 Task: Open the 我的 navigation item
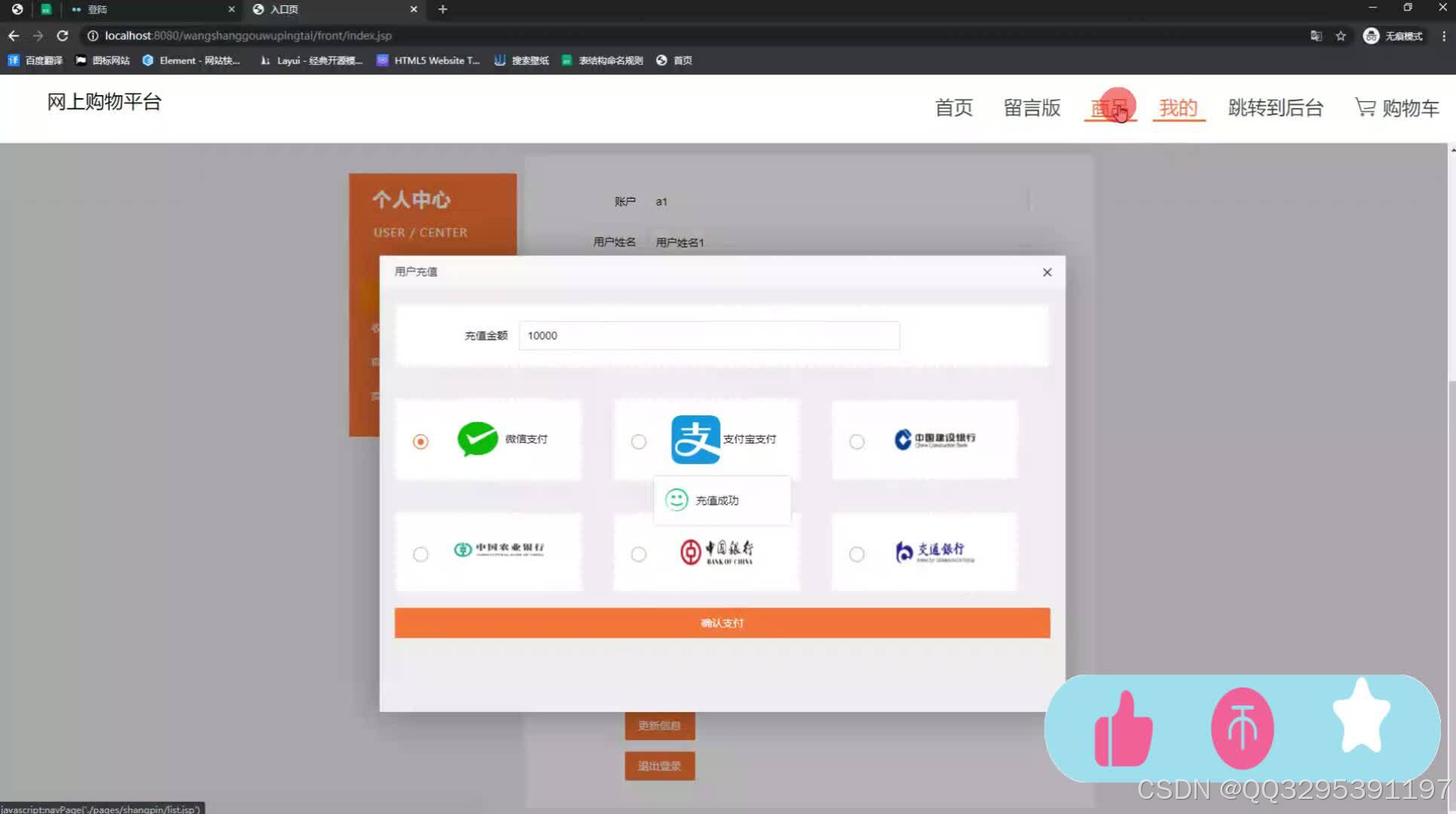click(x=1178, y=108)
